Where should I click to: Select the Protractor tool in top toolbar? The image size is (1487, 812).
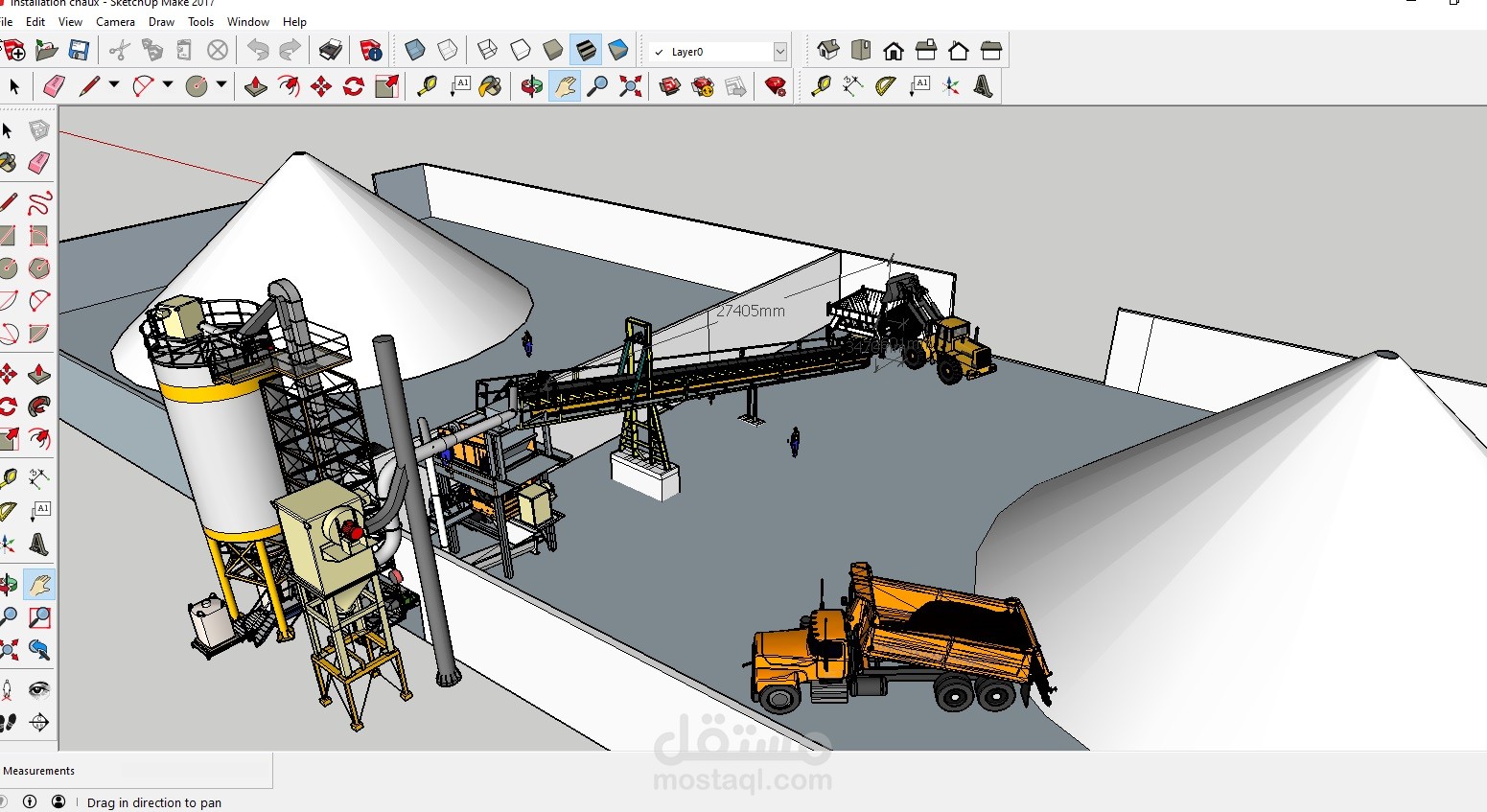[885, 86]
